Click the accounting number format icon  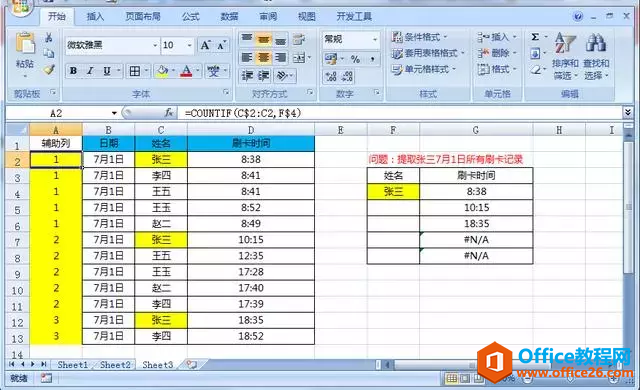[331, 59]
